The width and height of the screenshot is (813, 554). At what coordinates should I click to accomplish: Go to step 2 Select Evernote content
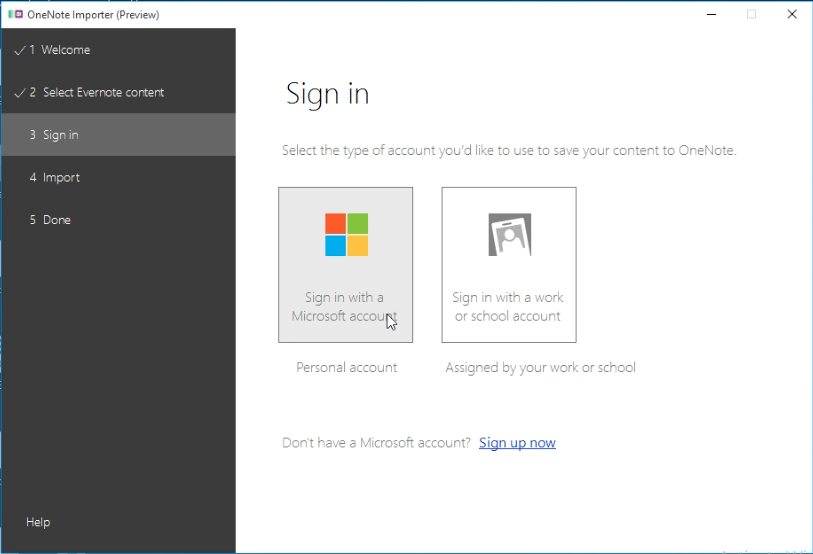point(118,92)
